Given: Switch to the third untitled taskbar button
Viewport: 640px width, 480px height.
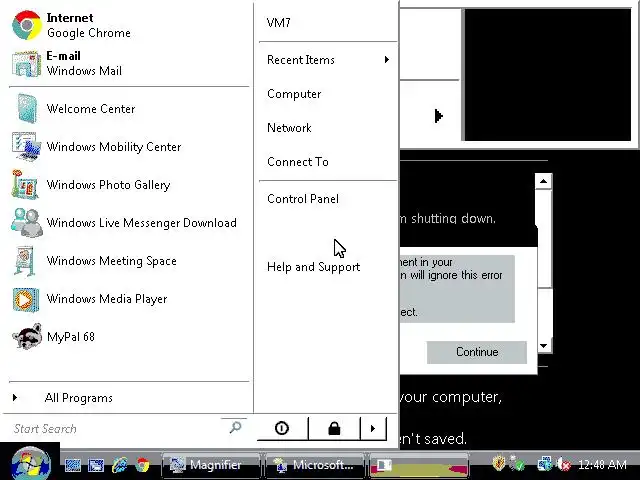Looking at the screenshot, I should (x=418, y=465).
